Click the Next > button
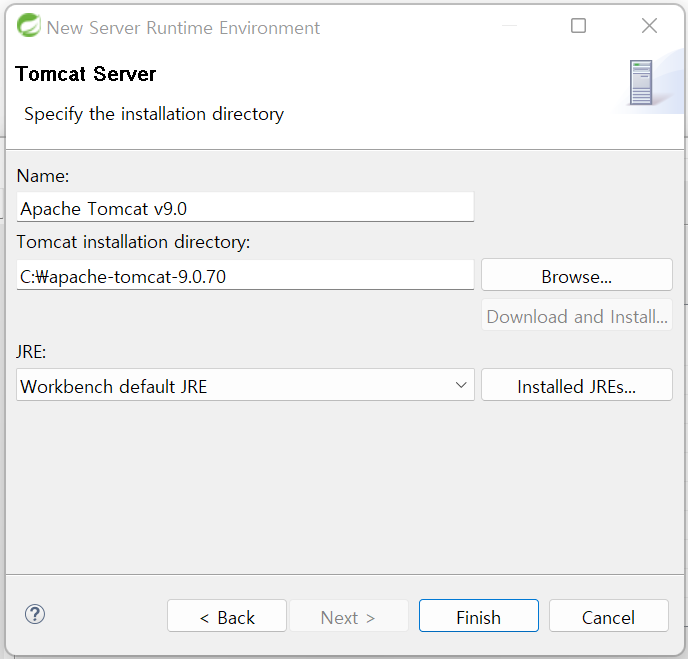 [x=348, y=616]
